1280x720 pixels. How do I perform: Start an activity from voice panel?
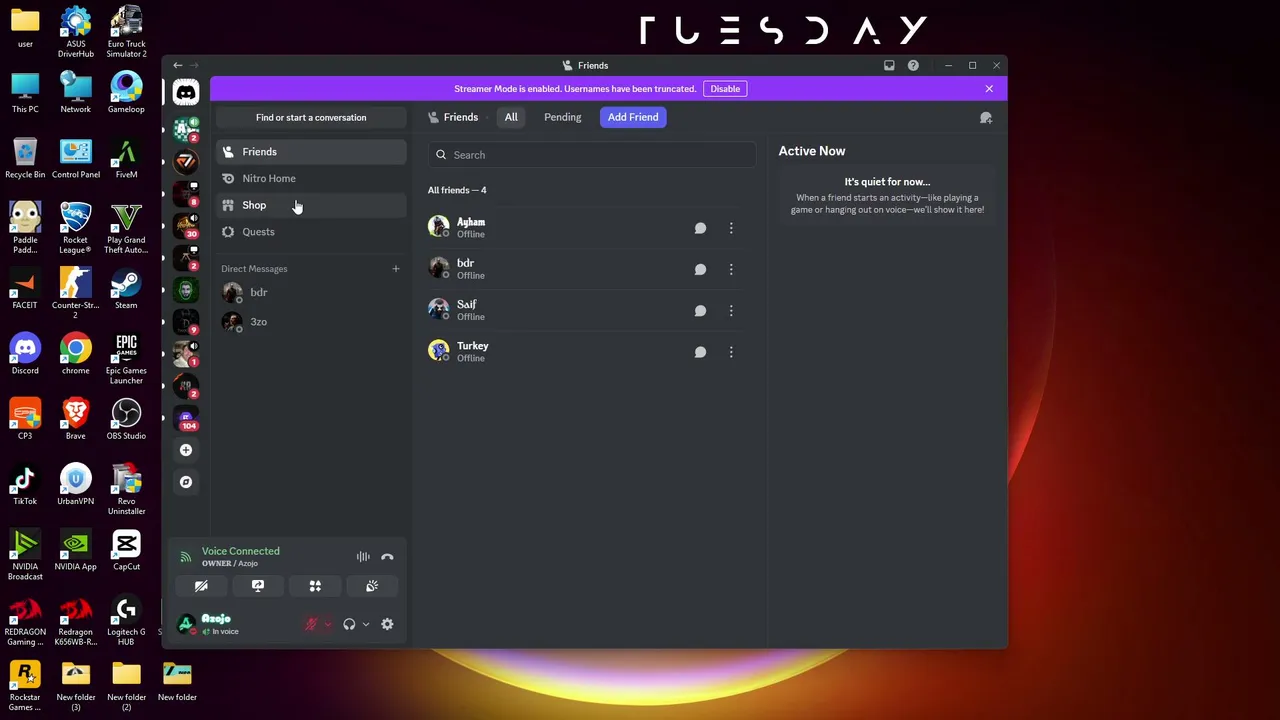click(x=315, y=586)
